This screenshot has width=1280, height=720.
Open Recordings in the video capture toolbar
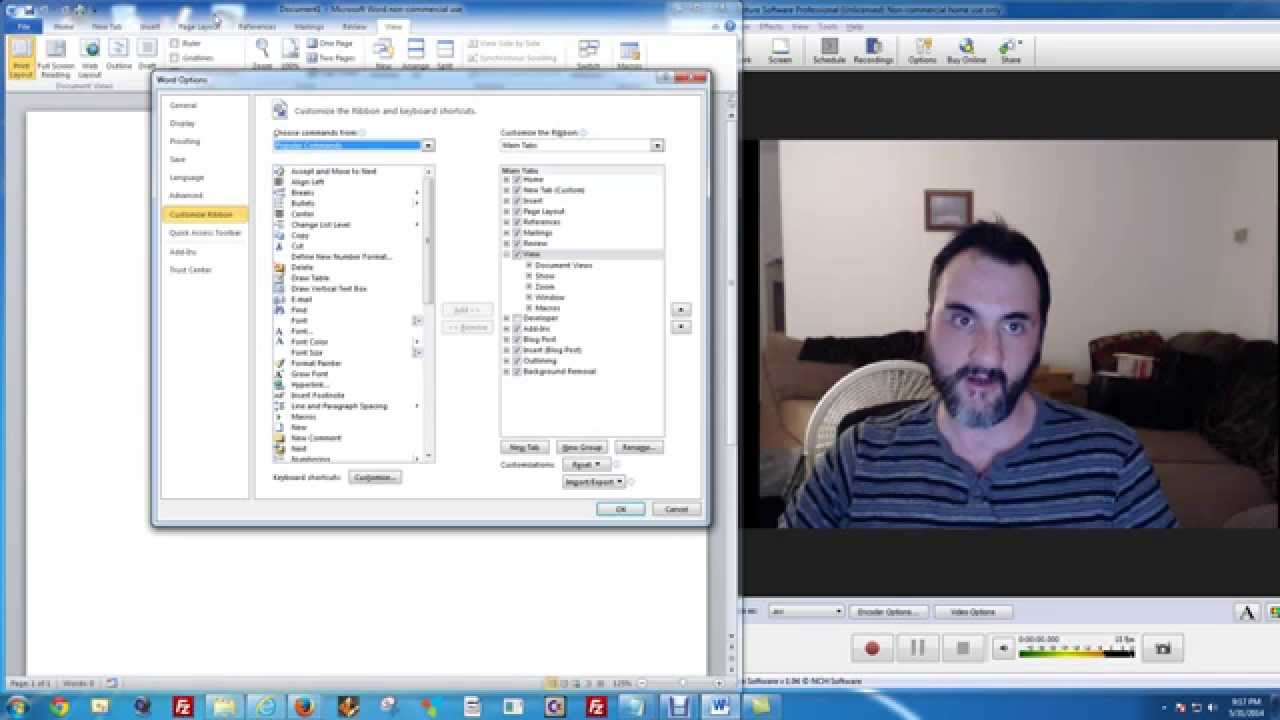point(873,51)
